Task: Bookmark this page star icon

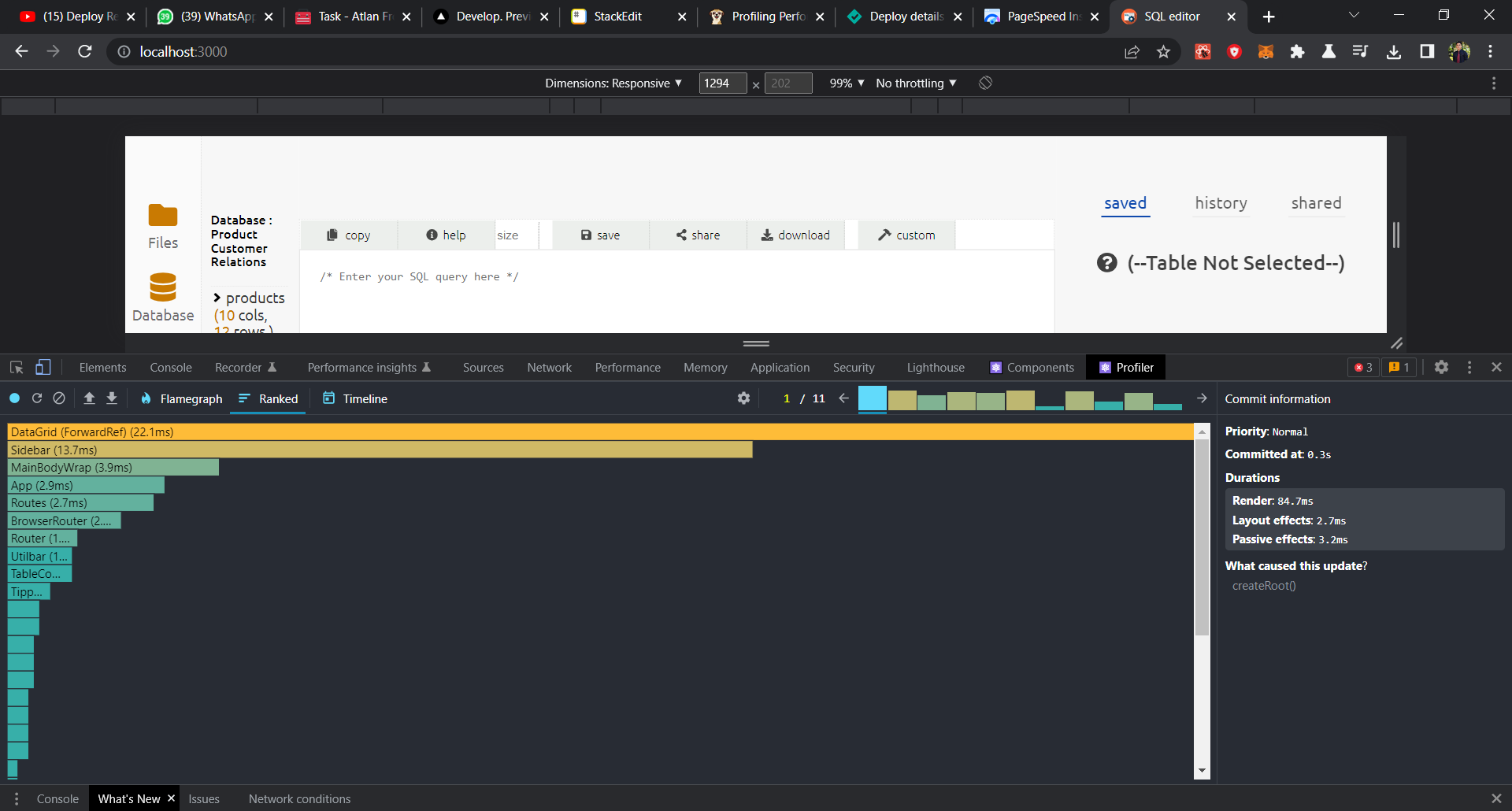Action: 1163,52
